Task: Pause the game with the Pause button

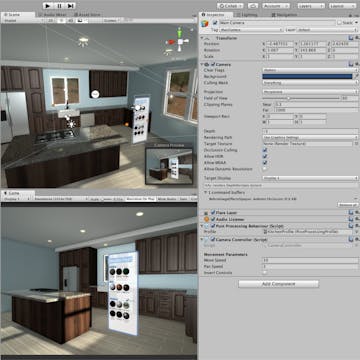Action: pos(59,6)
